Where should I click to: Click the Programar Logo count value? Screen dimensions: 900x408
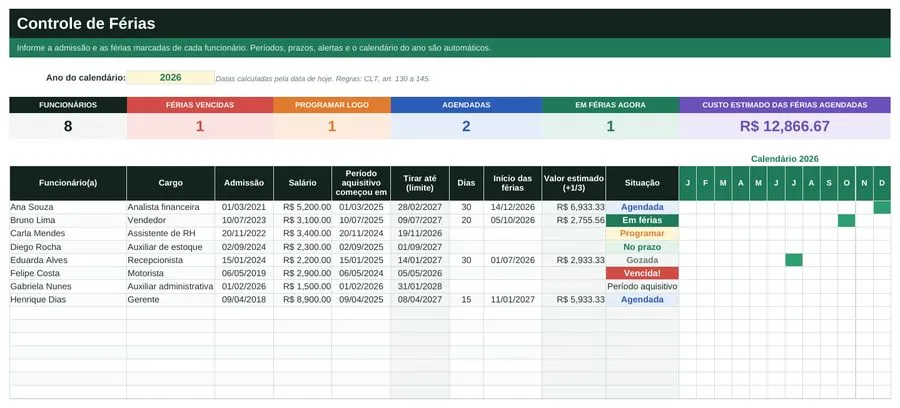coord(332,126)
